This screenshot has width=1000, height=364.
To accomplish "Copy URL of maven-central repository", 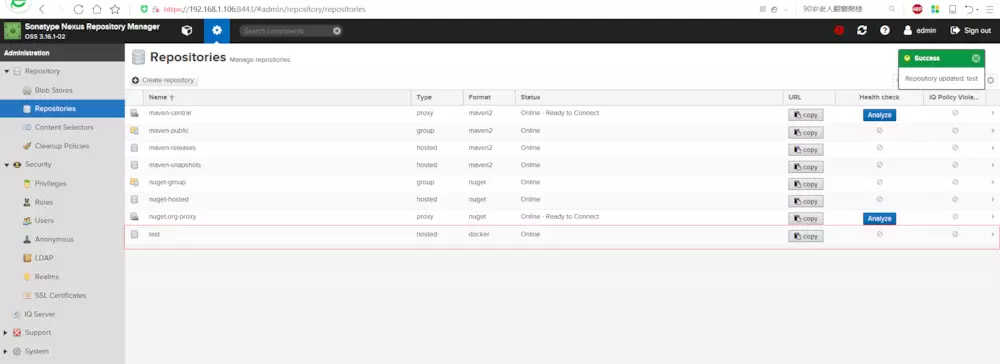I will [x=805, y=115].
